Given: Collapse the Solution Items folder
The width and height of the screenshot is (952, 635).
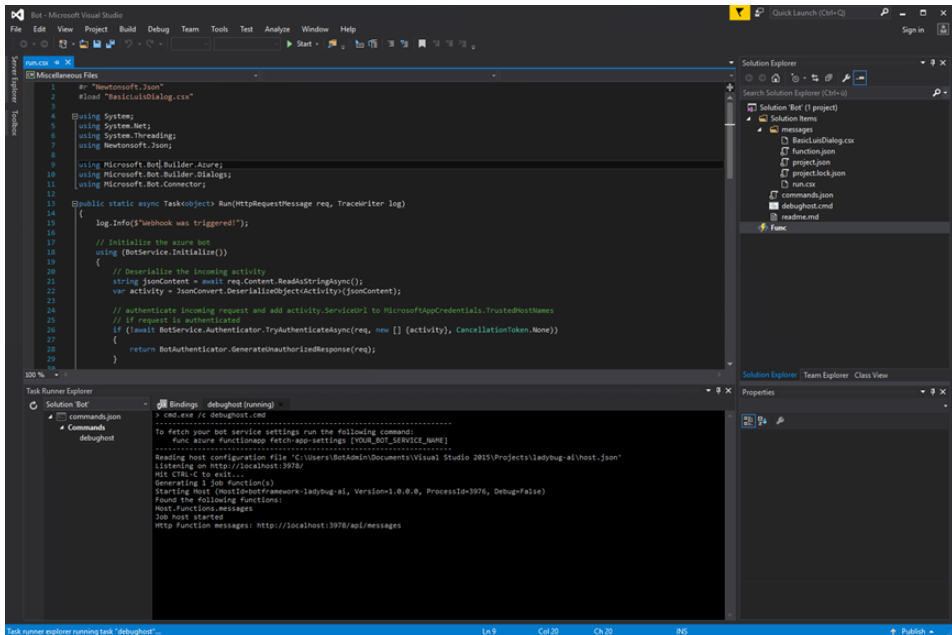Looking at the screenshot, I should 749,119.
